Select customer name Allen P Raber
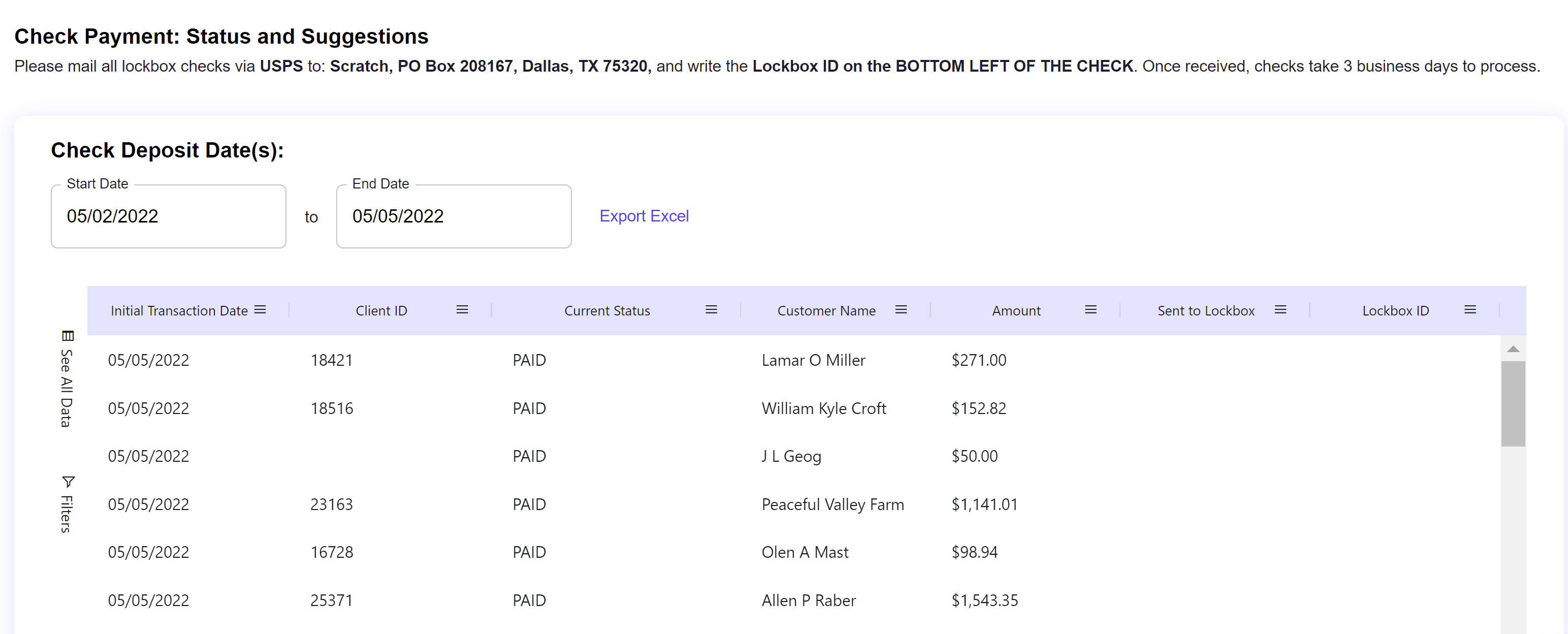Screen dimensions: 1568x634 tap(808, 600)
